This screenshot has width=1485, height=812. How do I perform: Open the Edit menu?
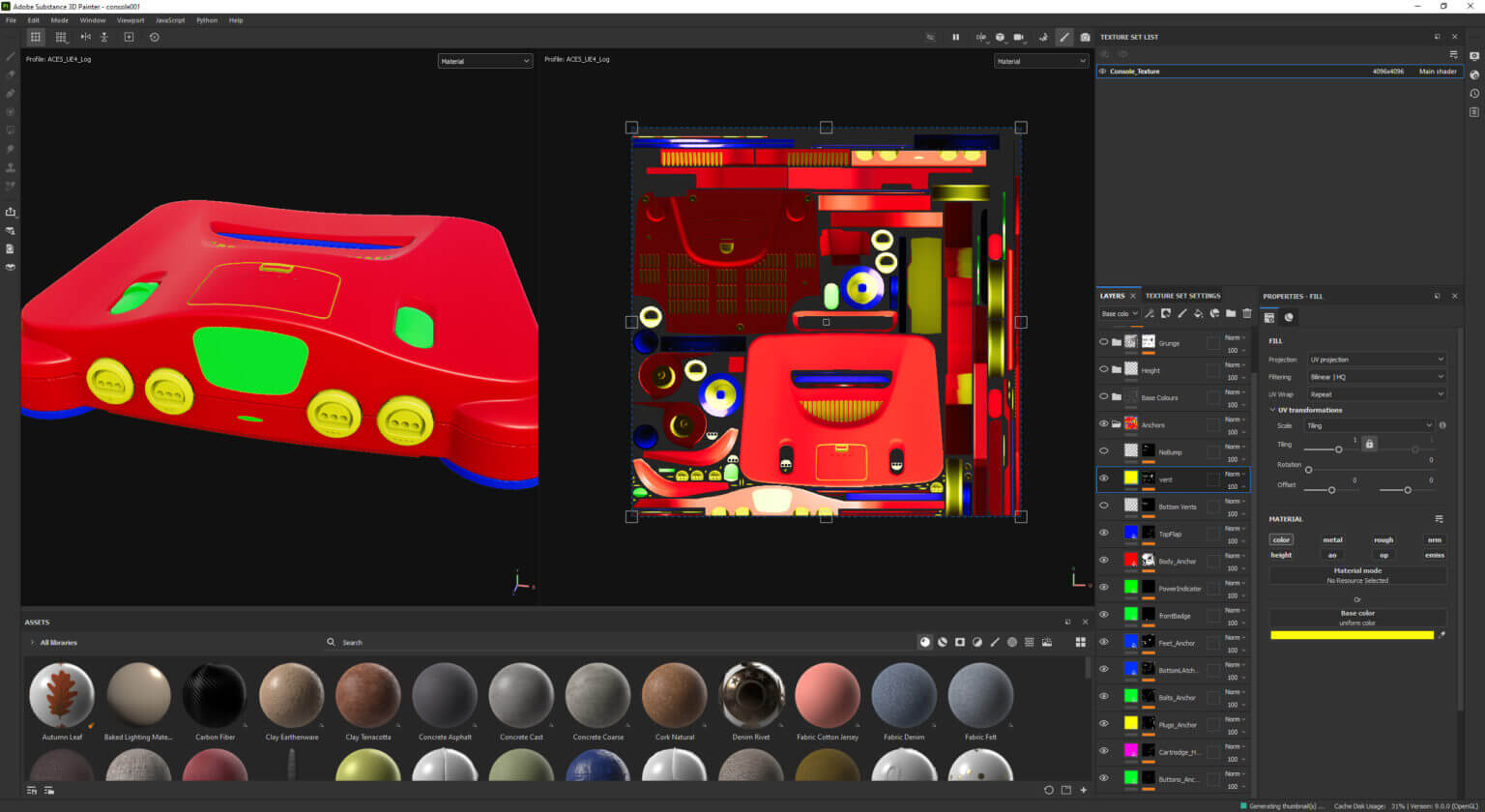pos(34,19)
